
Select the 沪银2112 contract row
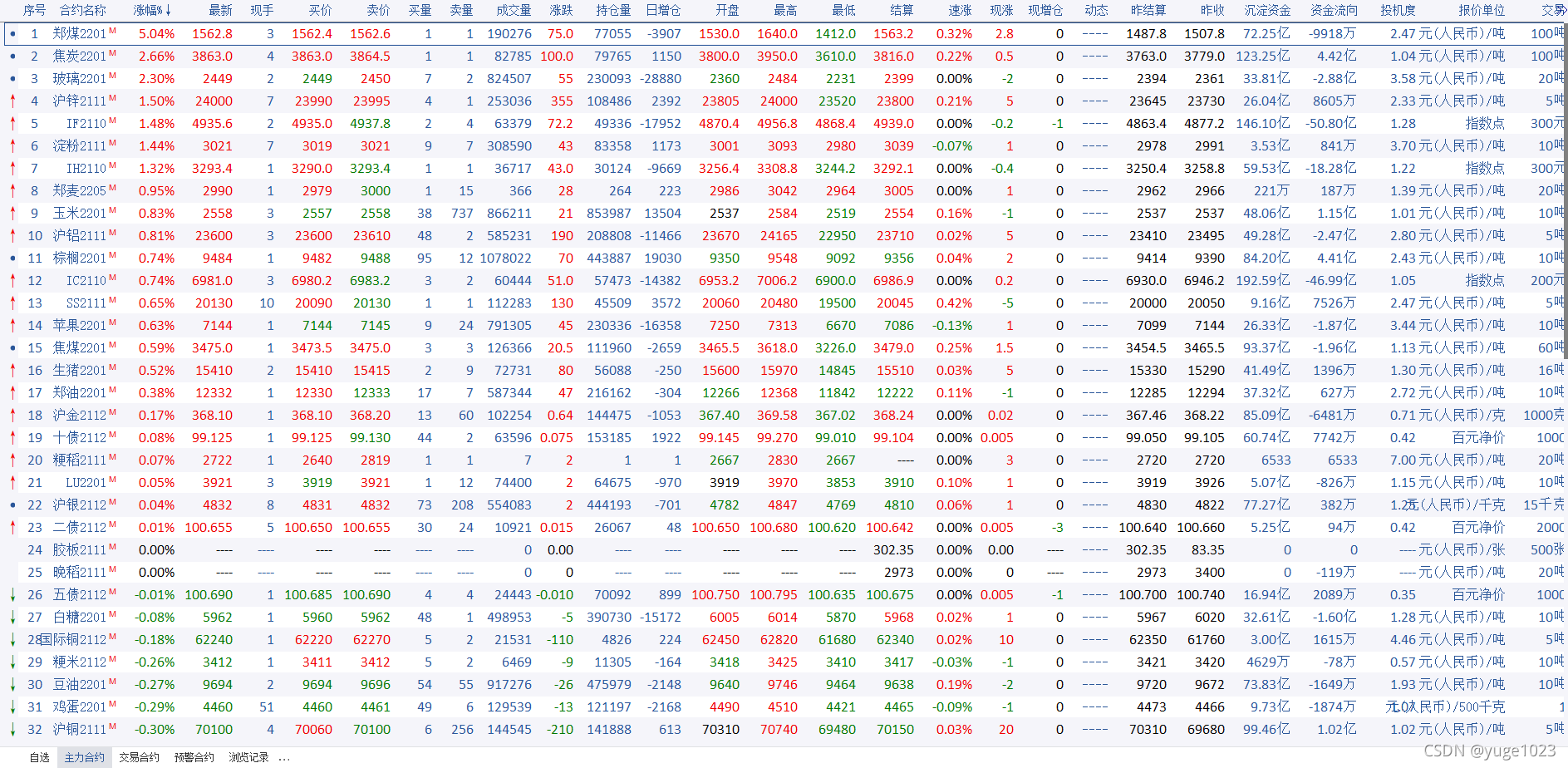[784, 505]
